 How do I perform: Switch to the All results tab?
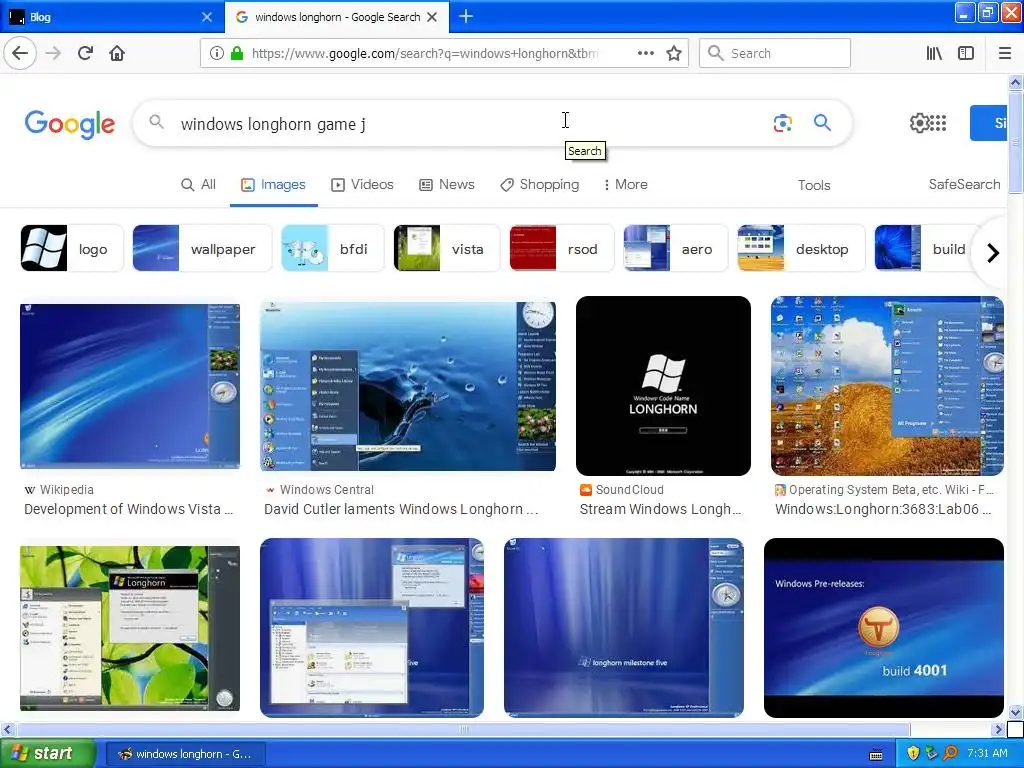(x=199, y=185)
